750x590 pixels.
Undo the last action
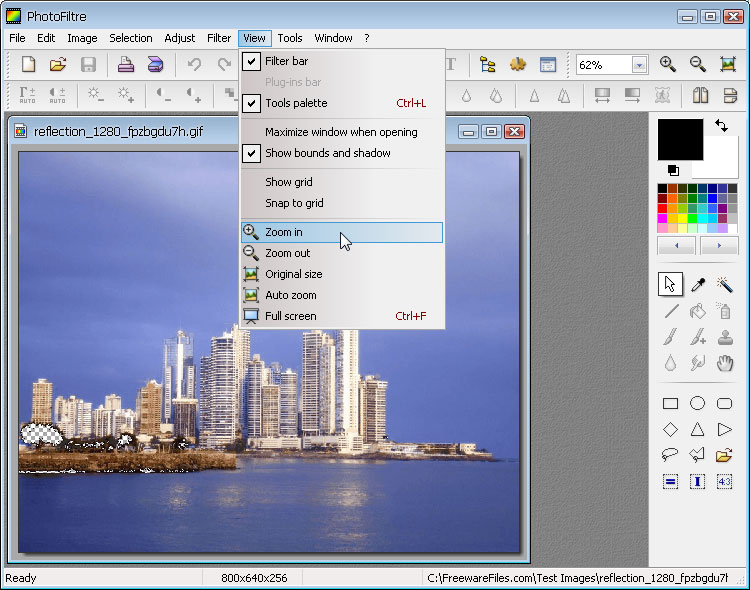tap(194, 64)
